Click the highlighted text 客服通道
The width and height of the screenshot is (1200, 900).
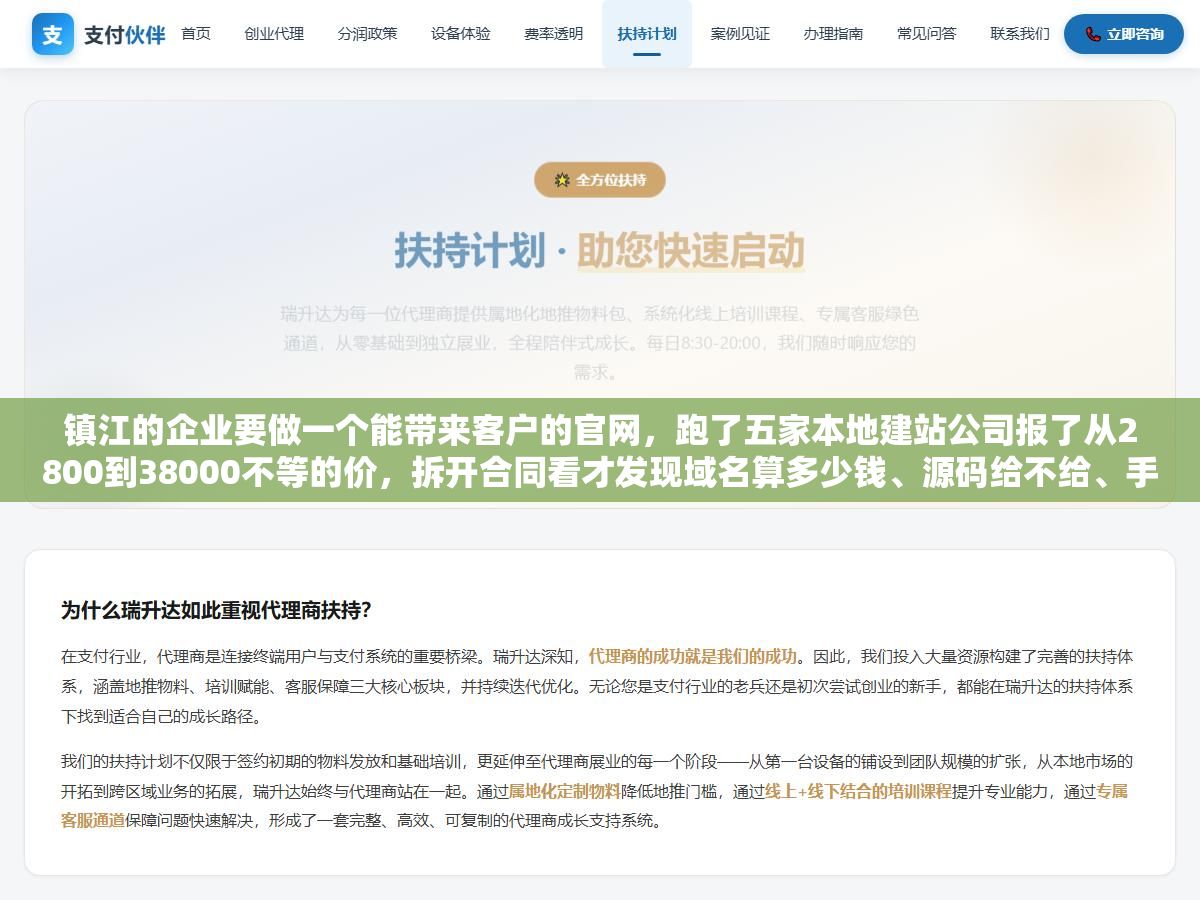(93, 821)
